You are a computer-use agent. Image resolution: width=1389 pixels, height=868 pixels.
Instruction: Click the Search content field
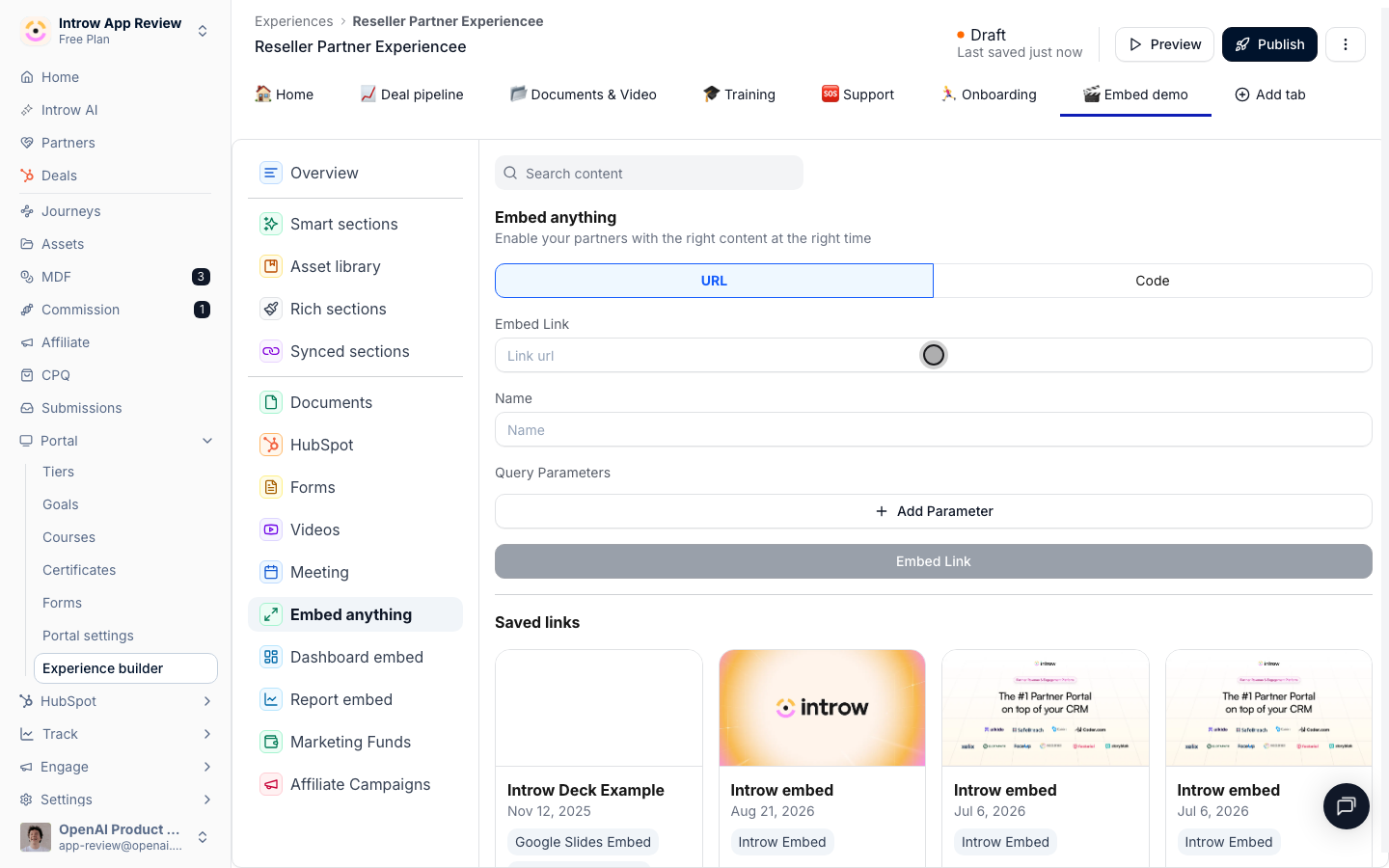tap(649, 174)
